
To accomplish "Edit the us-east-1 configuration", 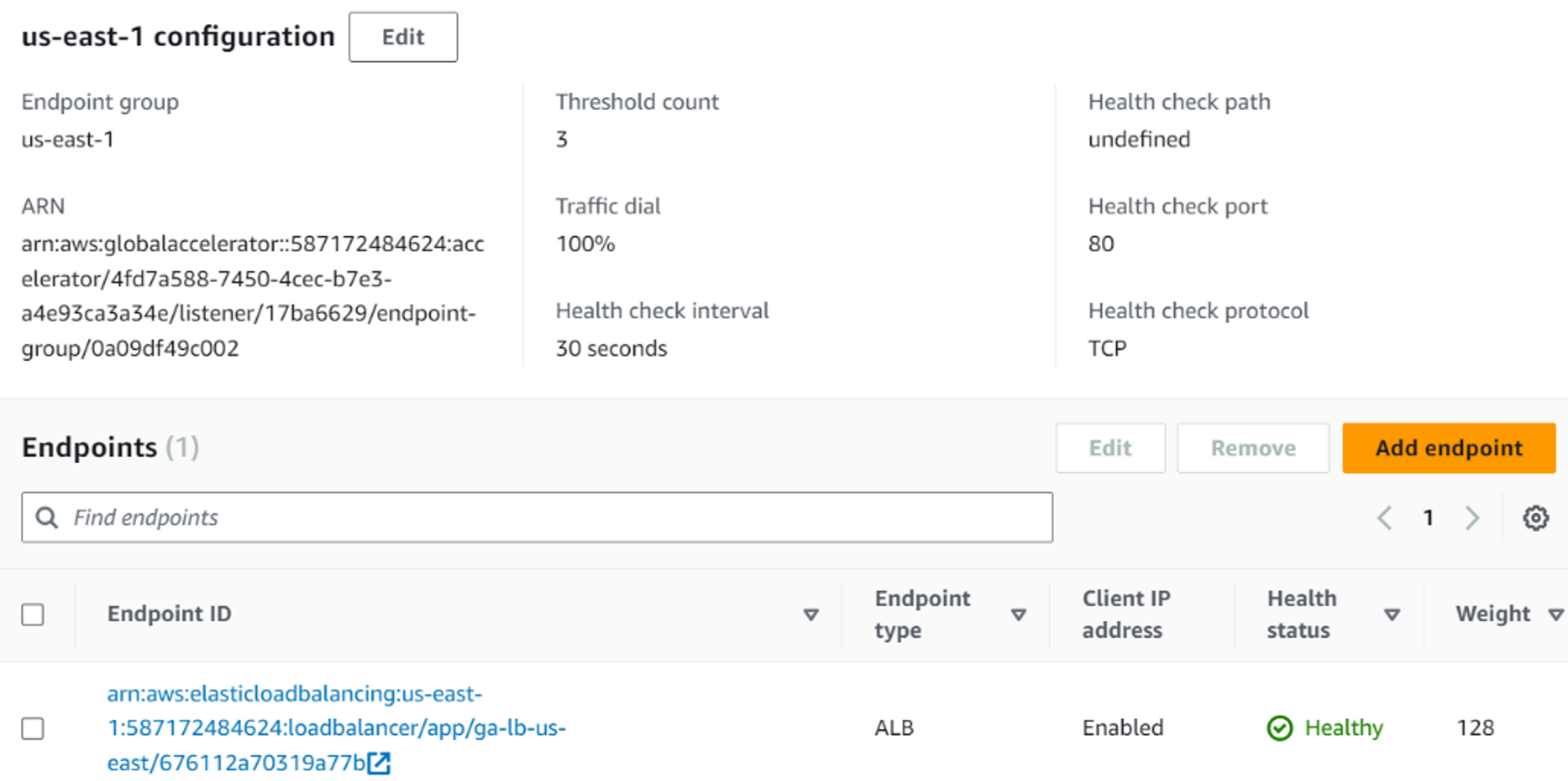I will (x=403, y=37).
